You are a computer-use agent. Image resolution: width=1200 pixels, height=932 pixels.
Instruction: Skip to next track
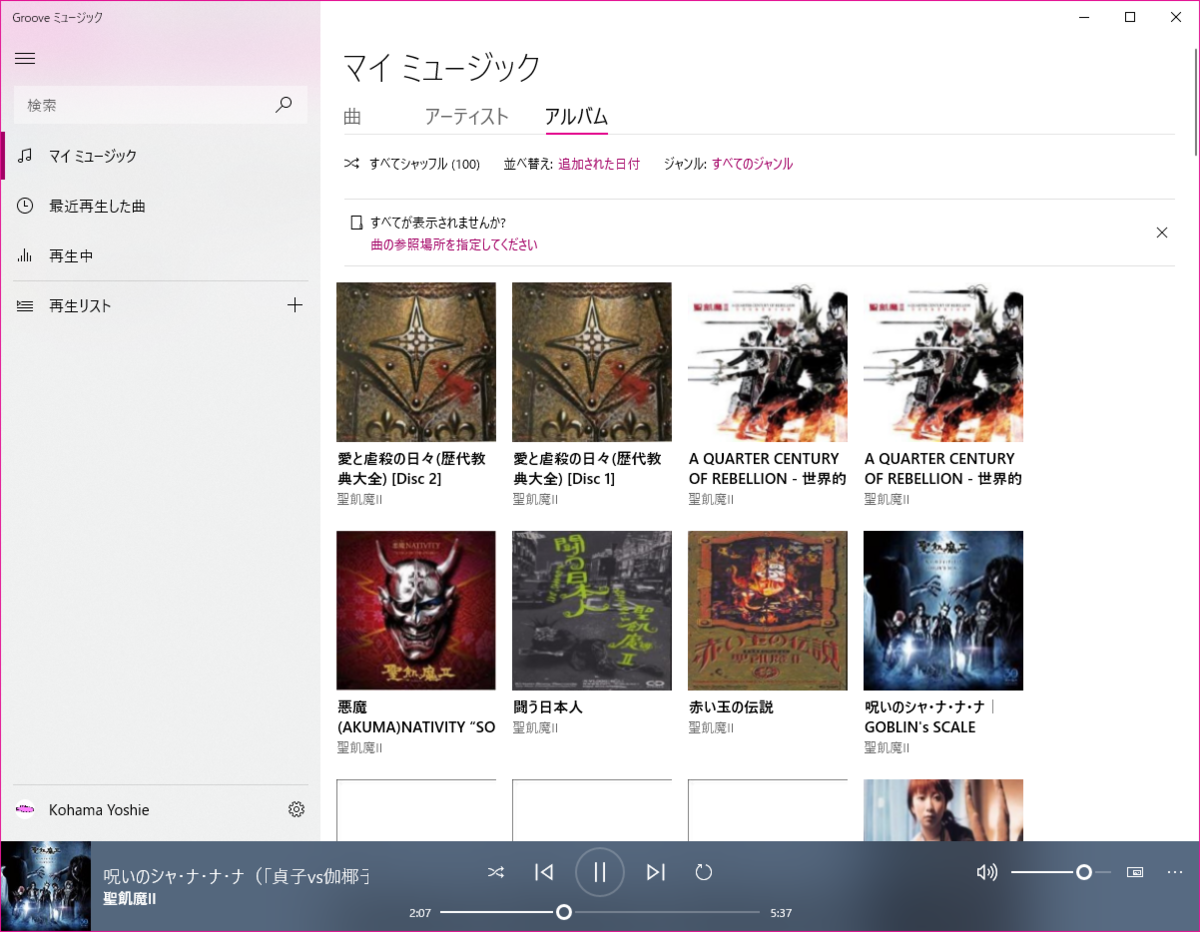[x=656, y=872]
